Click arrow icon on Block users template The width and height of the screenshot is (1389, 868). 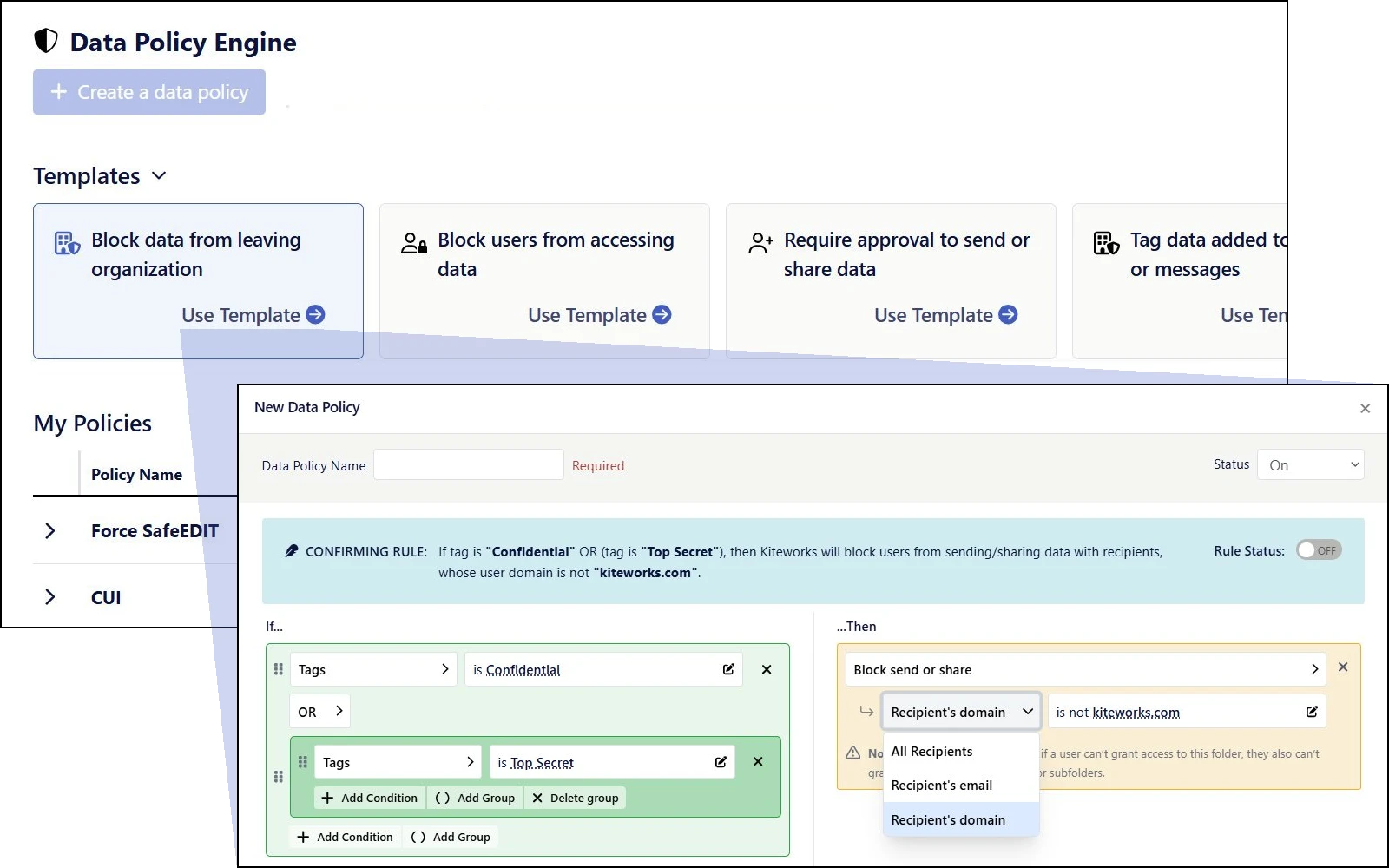tap(662, 314)
